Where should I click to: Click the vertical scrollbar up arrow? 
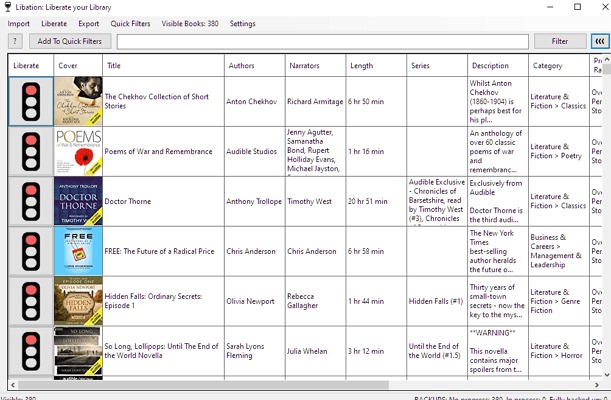607,59
